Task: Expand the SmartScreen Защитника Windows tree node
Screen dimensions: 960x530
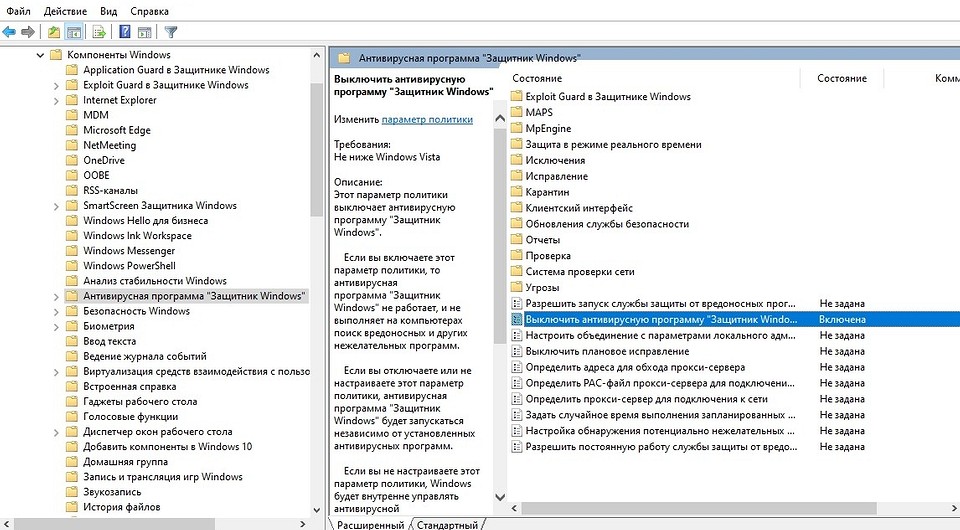Action: coord(56,206)
